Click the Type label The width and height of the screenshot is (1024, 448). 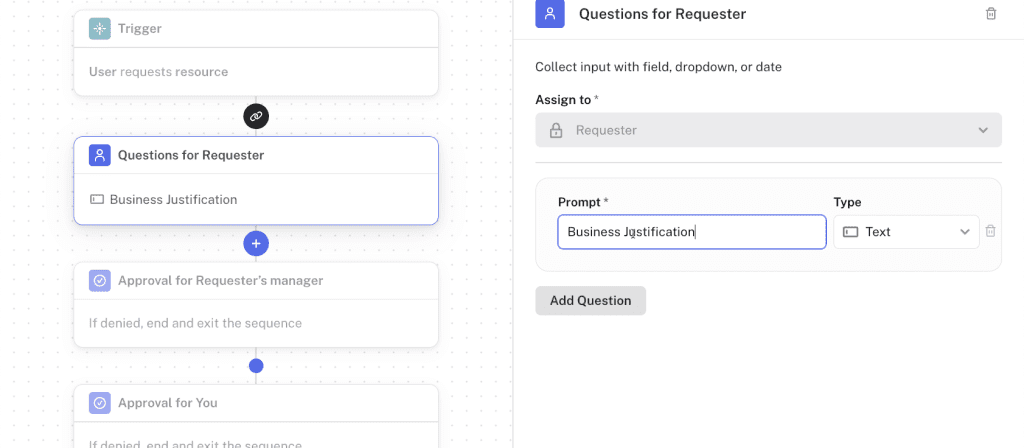(x=847, y=202)
